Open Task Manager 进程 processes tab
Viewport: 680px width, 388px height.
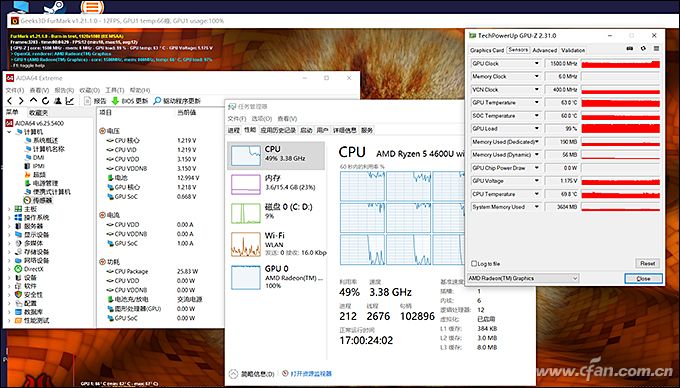coord(234,130)
